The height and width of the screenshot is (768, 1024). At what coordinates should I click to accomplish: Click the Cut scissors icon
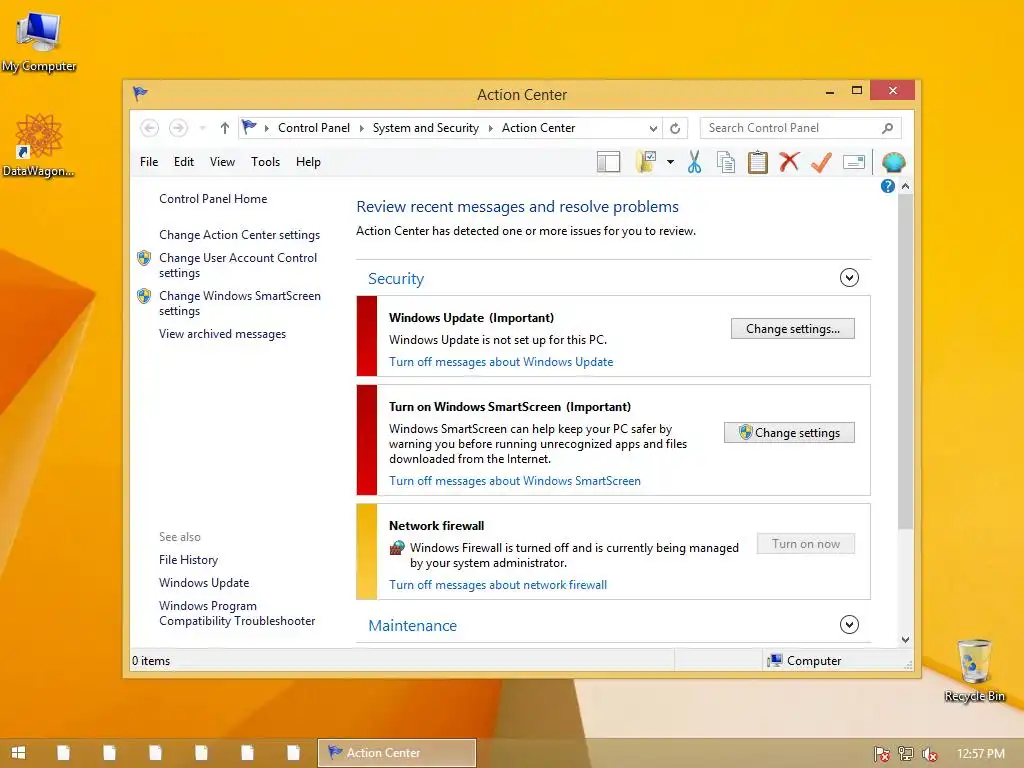tap(694, 162)
